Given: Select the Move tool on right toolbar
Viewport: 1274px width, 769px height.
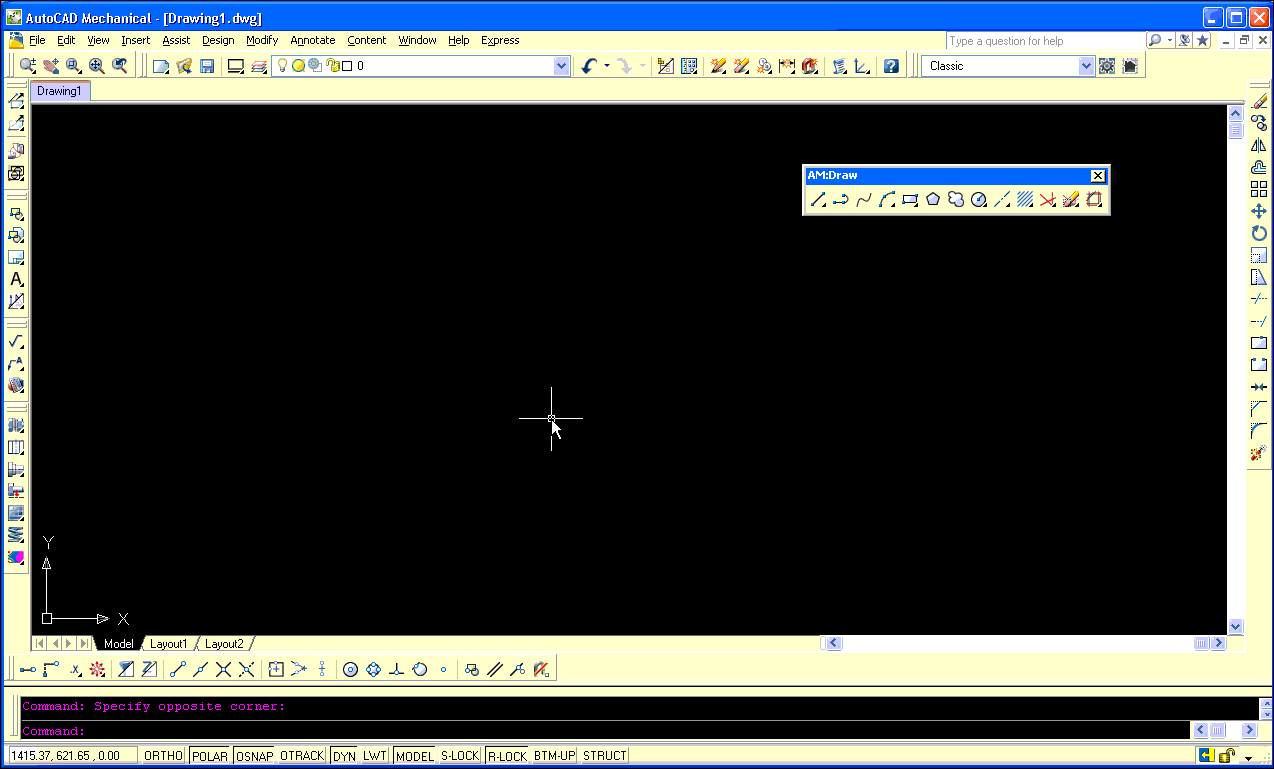Looking at the screenshot, I should [1259, 211].
